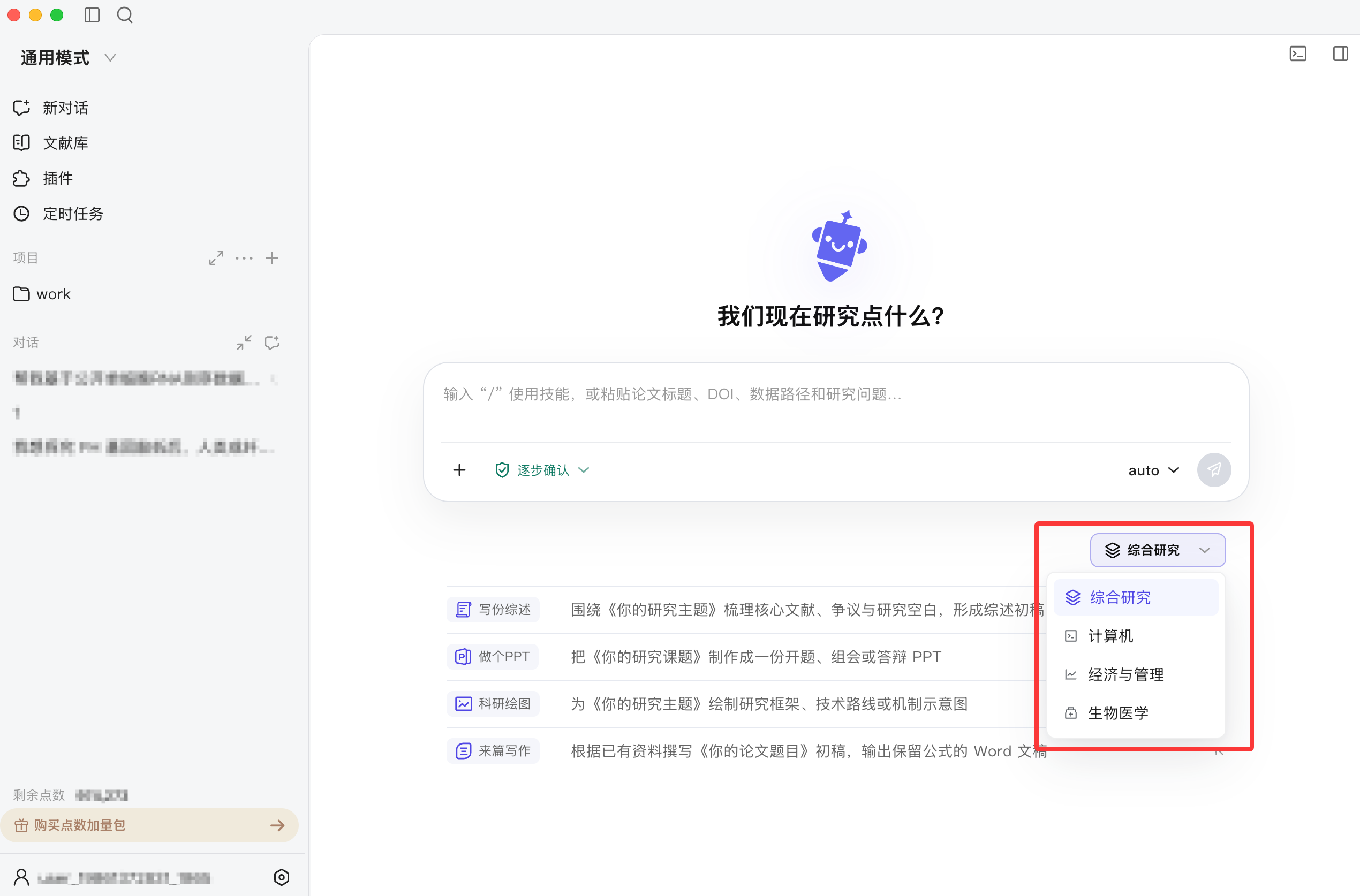Open the work project folder
1360x896 pixels.
(42, 294)
